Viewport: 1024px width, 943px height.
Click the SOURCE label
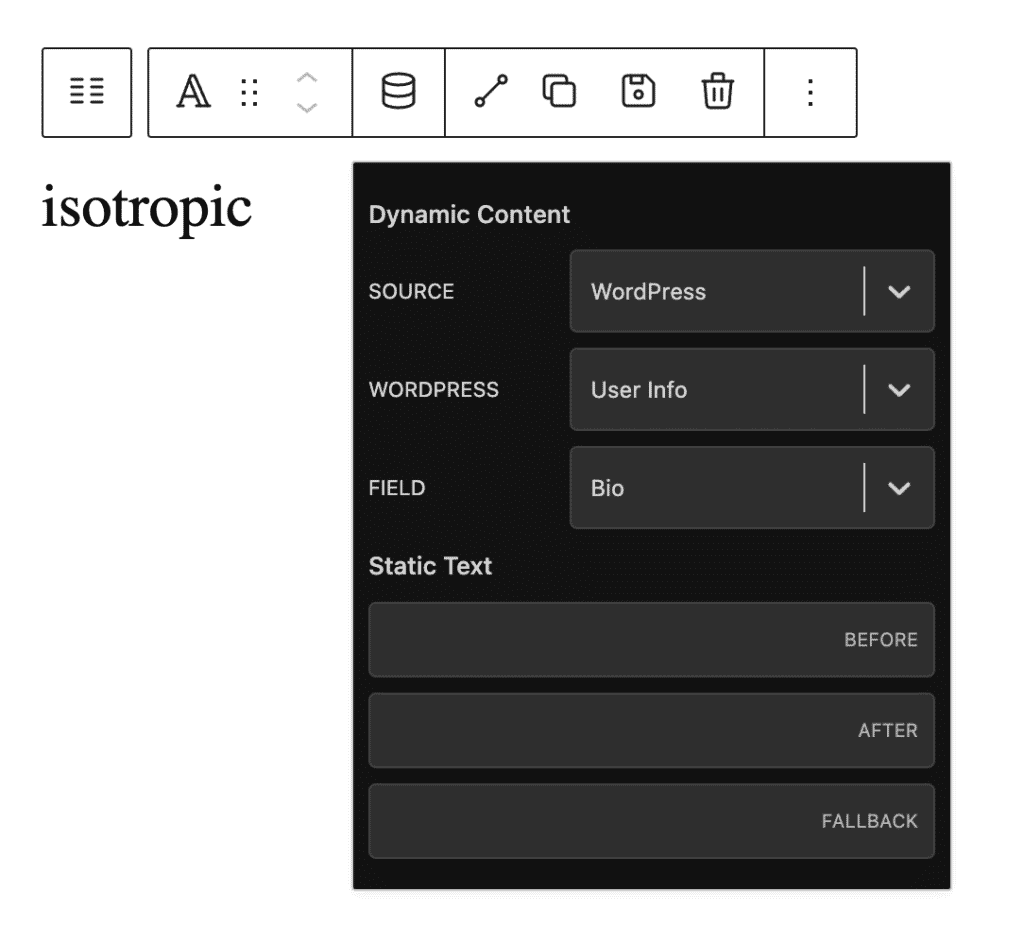click(x=411, y=291)
